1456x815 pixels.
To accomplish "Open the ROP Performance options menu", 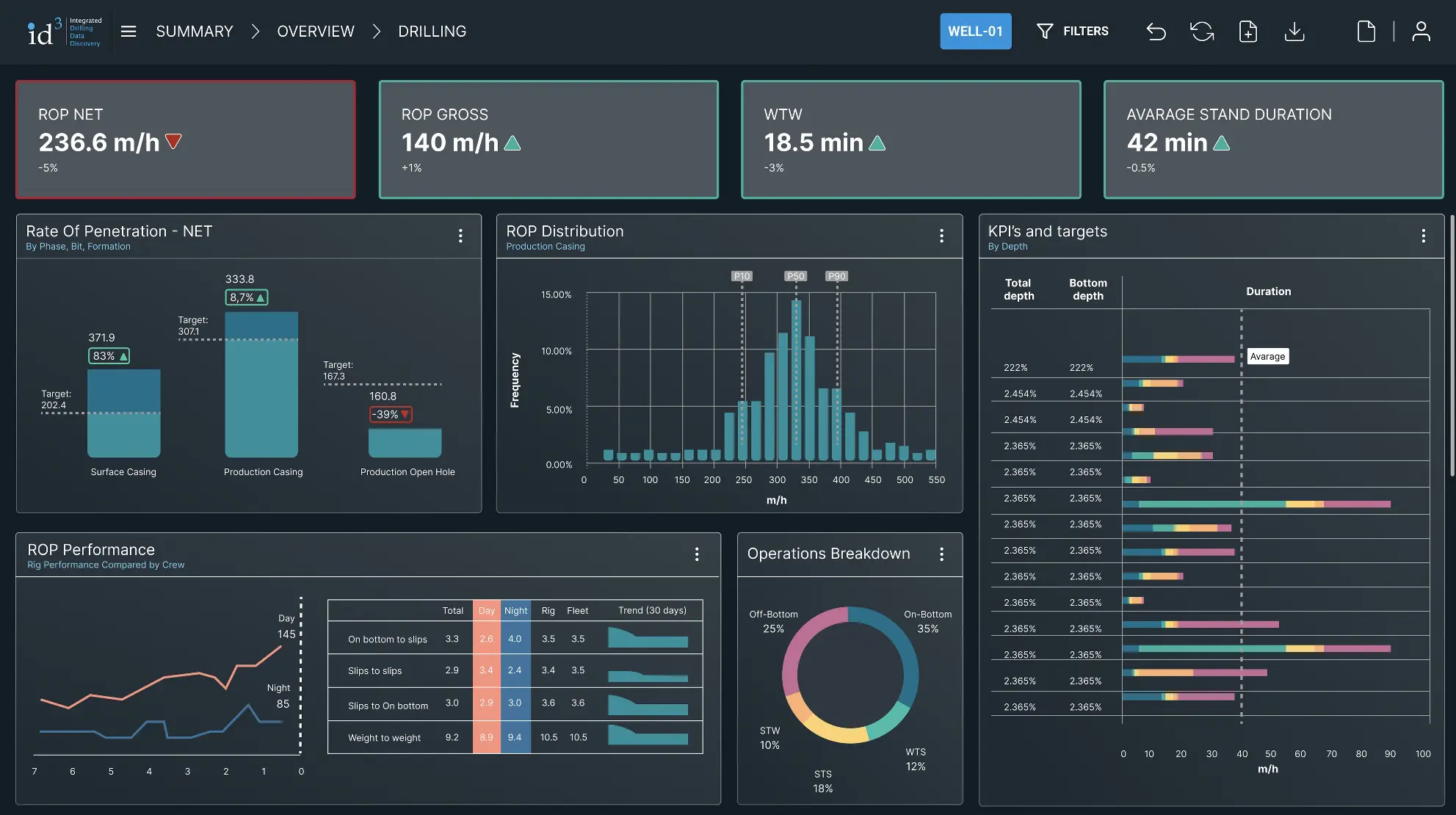I will pos(697,555).
